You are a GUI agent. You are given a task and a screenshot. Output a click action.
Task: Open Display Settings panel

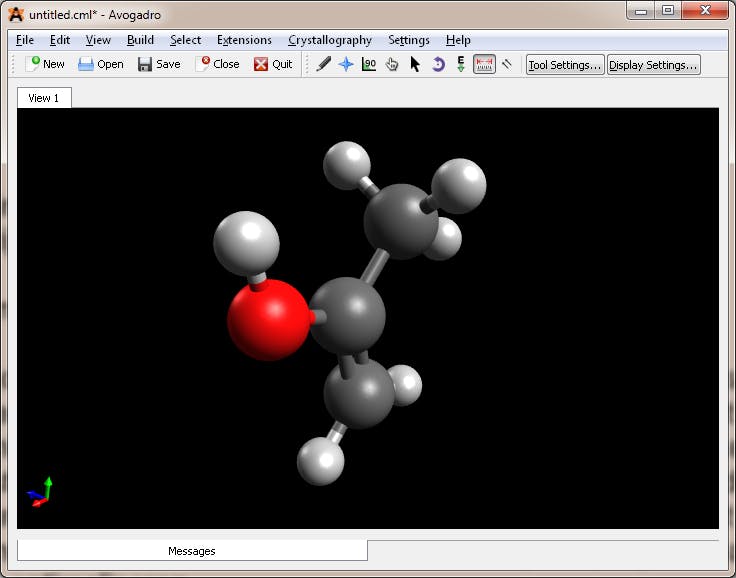point(654,64)
